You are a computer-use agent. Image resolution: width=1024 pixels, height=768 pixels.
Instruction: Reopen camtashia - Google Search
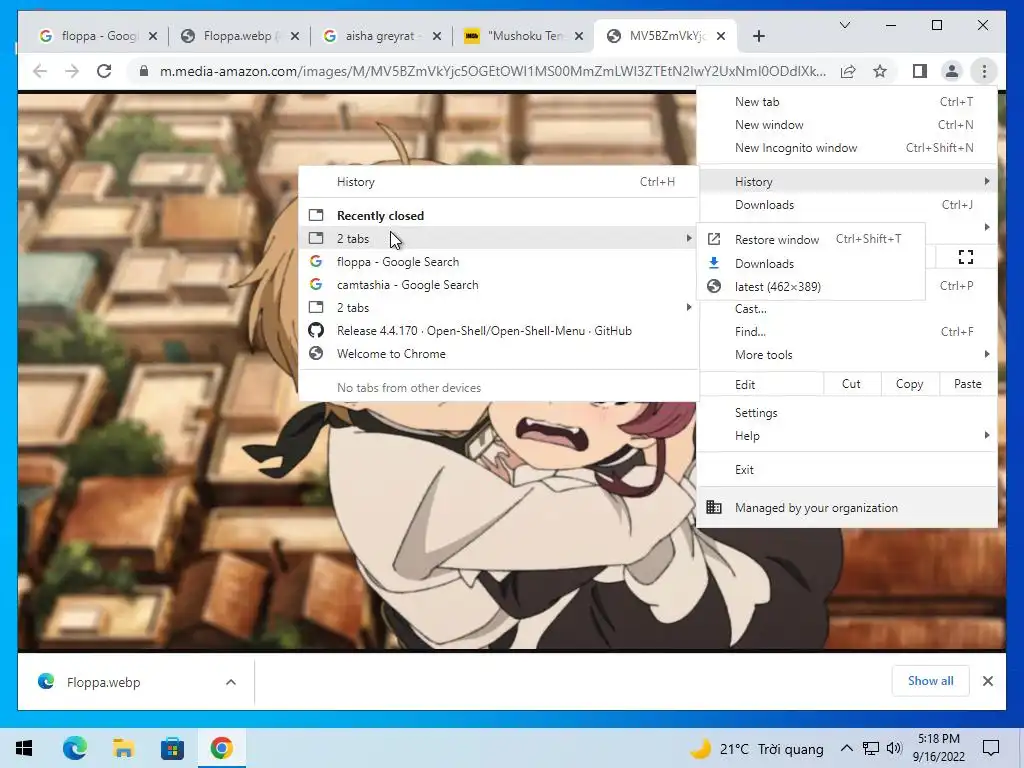[x=499, y=285]
